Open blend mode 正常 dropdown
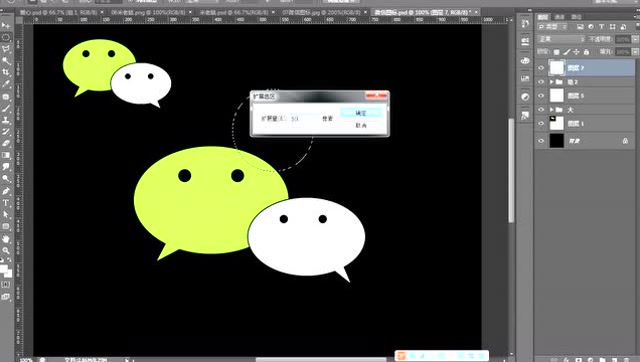 pyautogui.click(x=561, y=39)
